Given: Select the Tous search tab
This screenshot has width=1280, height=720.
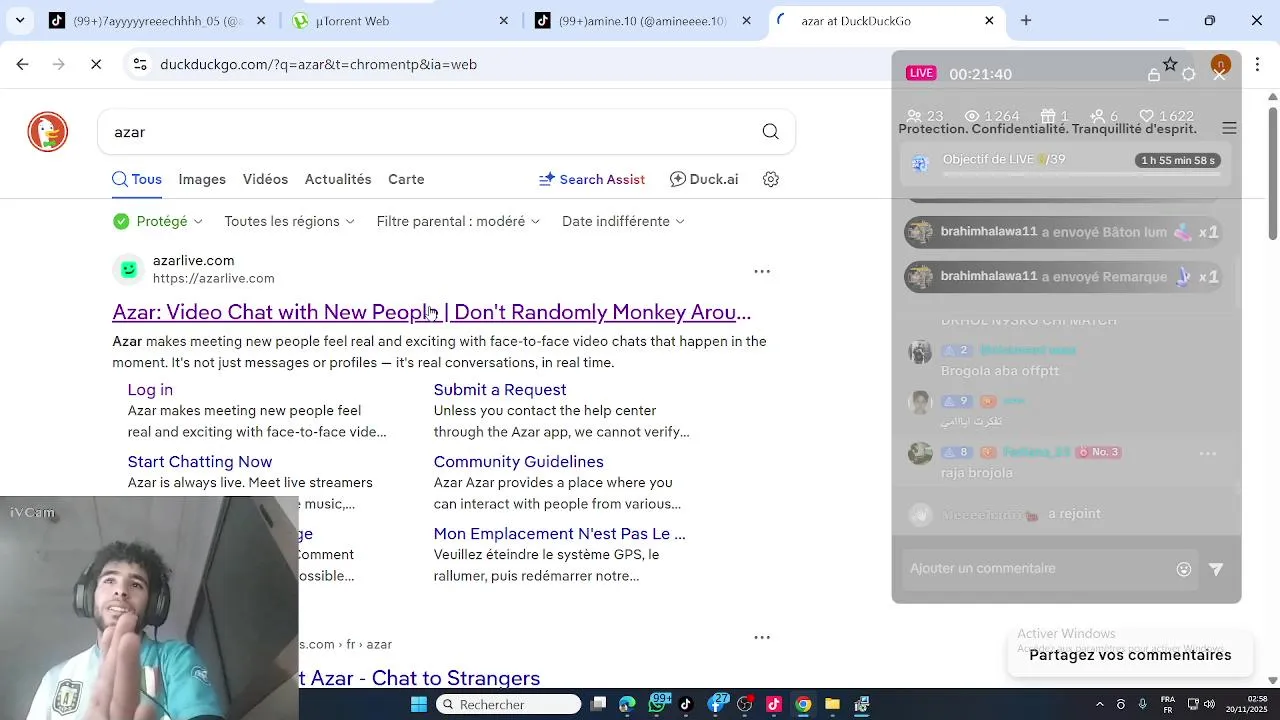Looking at the screenshot, I should click(x=137, y=179).
